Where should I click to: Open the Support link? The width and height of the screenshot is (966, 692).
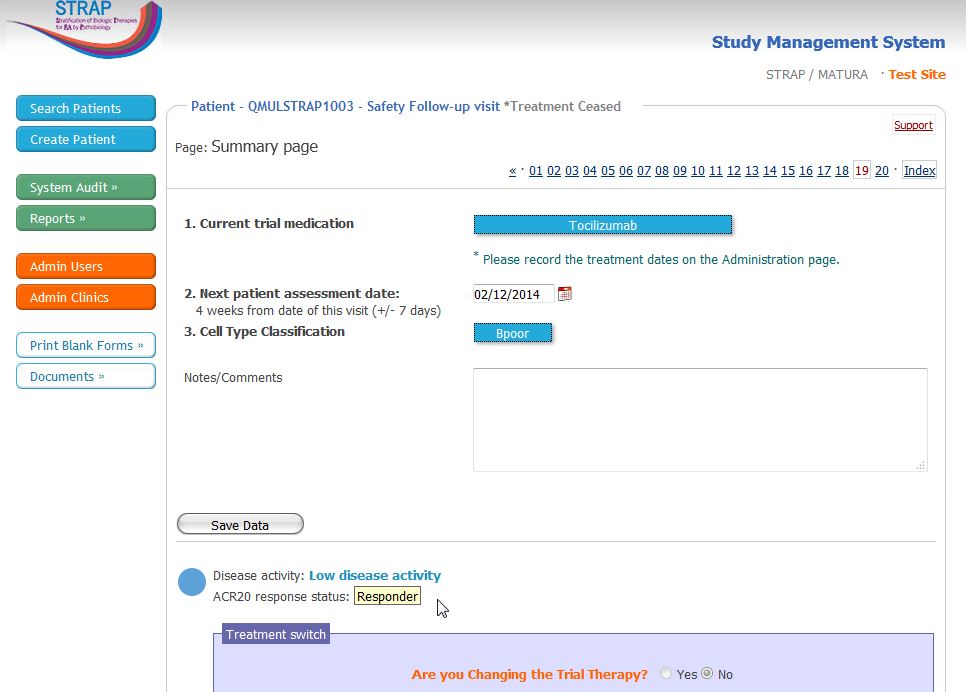click(913, 125)
